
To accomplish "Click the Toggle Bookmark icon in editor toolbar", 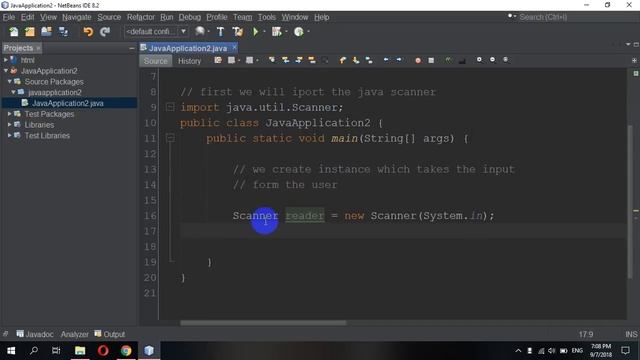I will (x=369, y=60).
